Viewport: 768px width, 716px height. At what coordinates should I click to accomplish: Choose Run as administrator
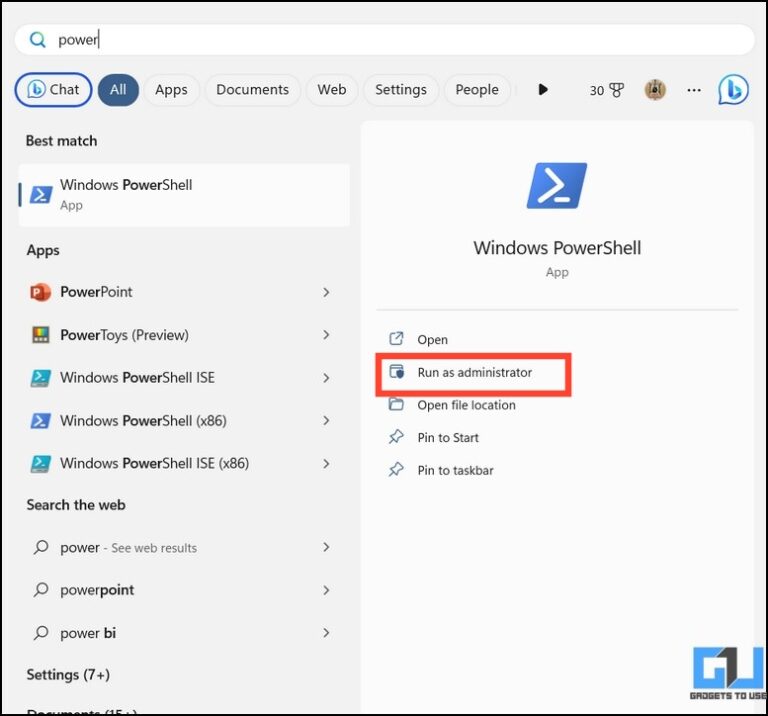pos(475,373)
